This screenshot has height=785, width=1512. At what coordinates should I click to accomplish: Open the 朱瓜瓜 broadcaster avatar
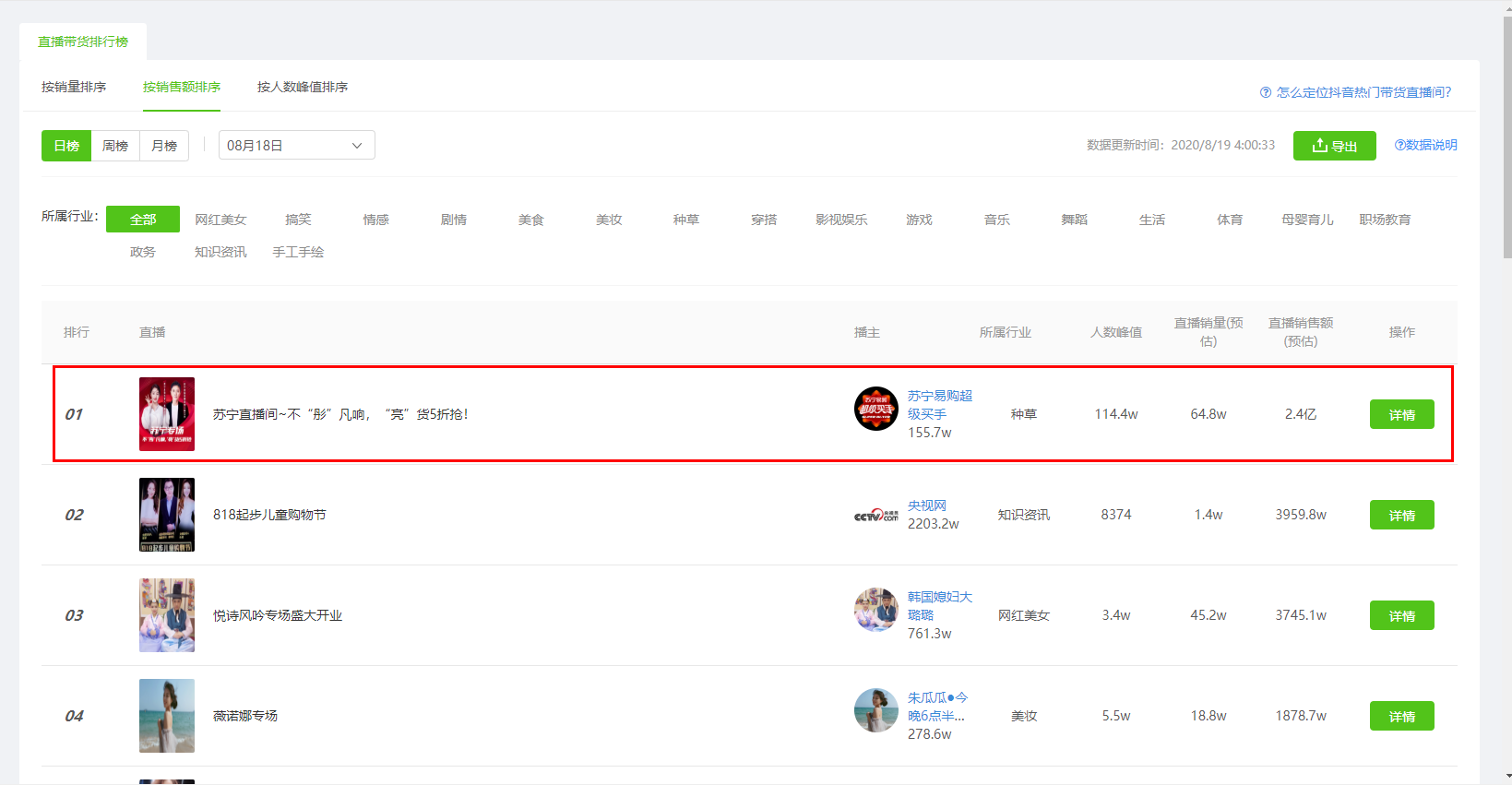(x=876, y=710)
